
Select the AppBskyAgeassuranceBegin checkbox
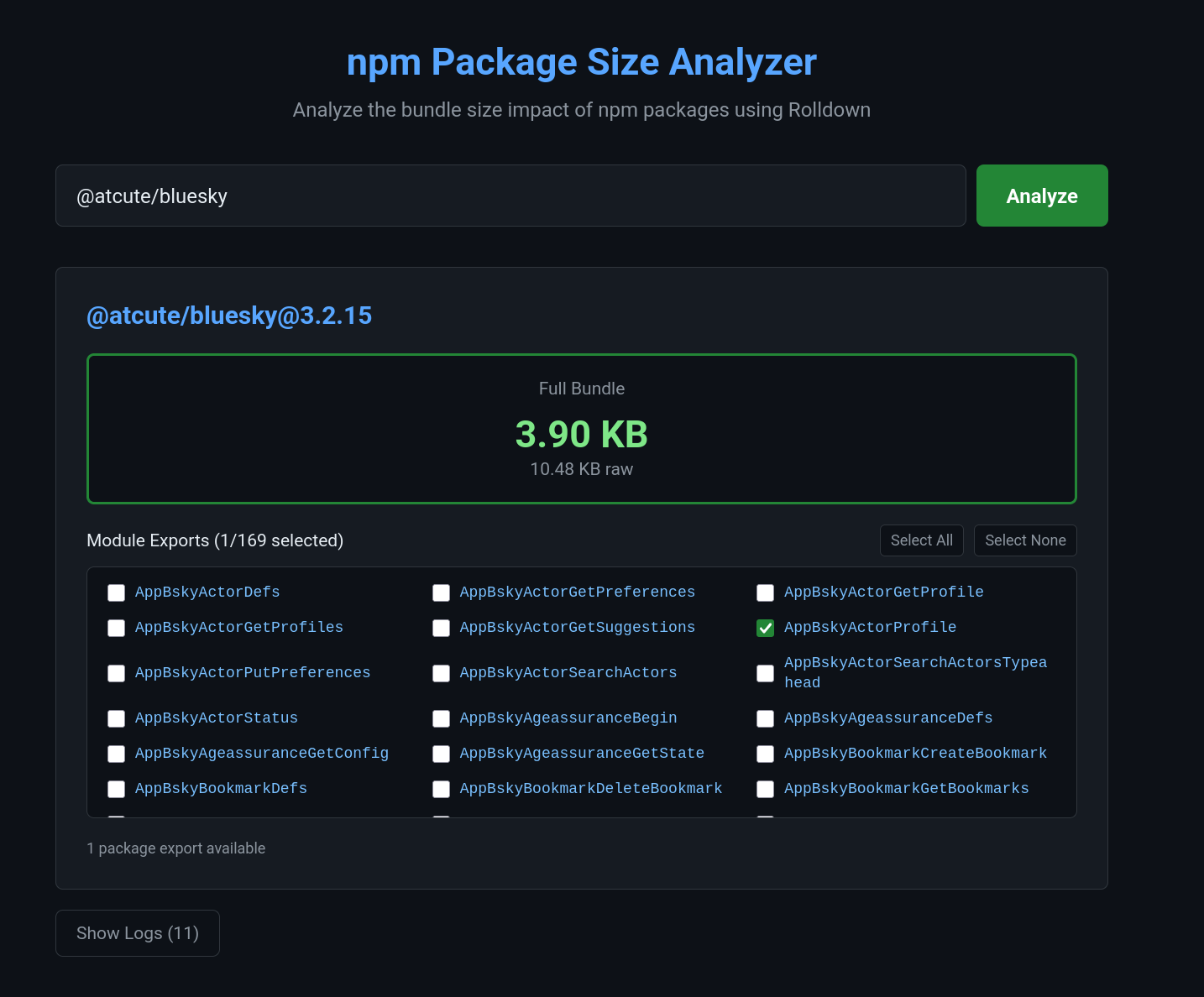click(441, 718)
